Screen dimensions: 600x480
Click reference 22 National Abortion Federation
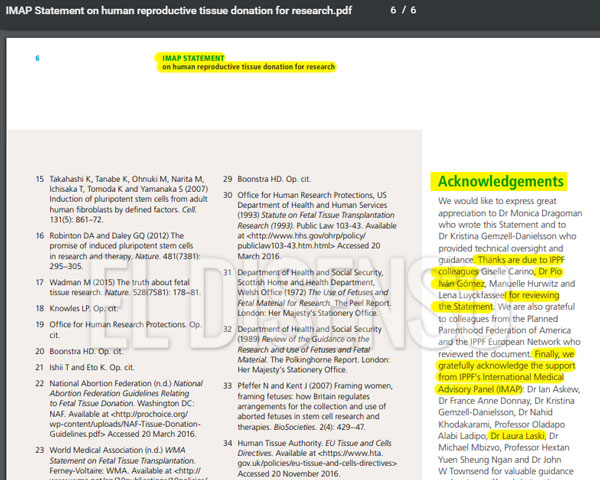click(119, 408)
